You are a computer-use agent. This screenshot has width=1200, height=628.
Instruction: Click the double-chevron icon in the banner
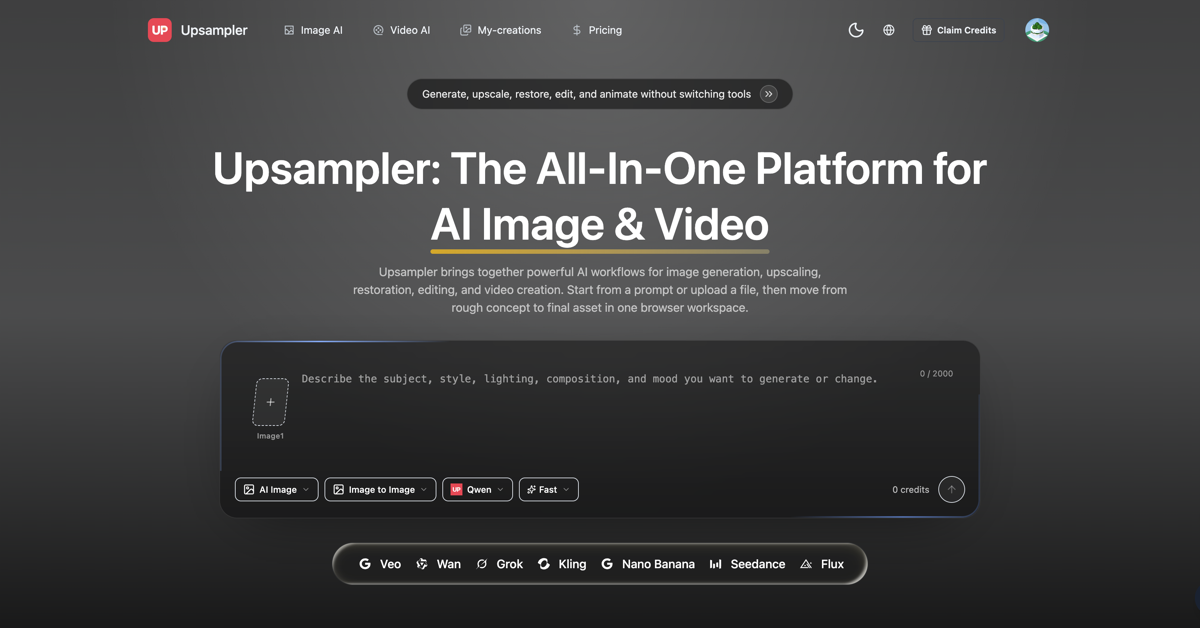click(x=769, y=94)
